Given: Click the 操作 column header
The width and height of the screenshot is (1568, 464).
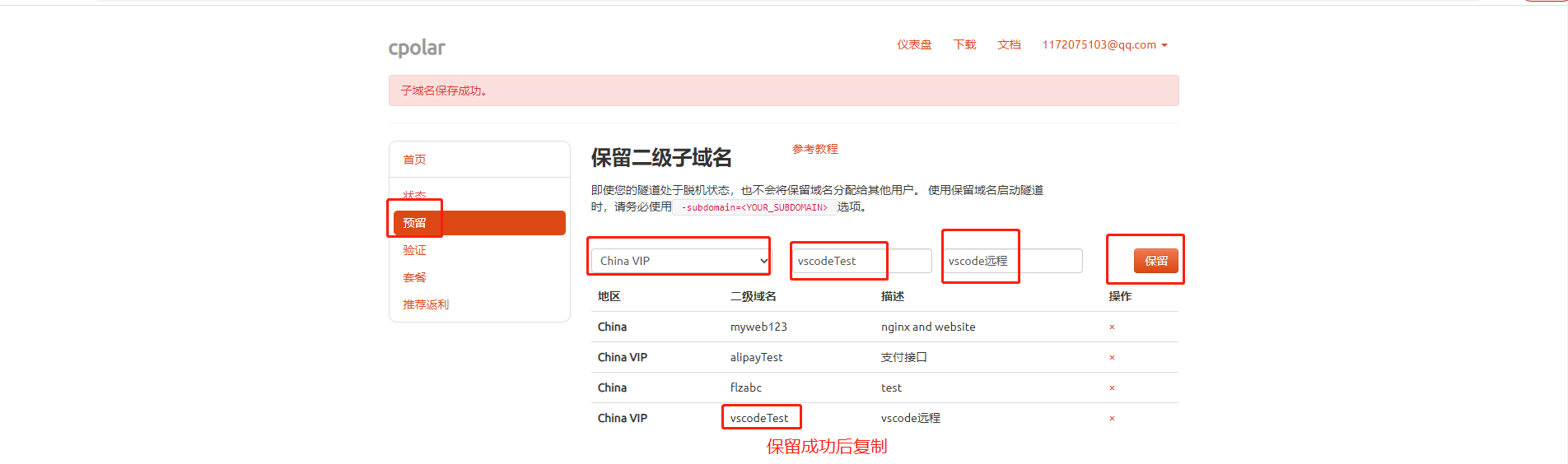Looking at the screenshot, I should coord(1120,296).
